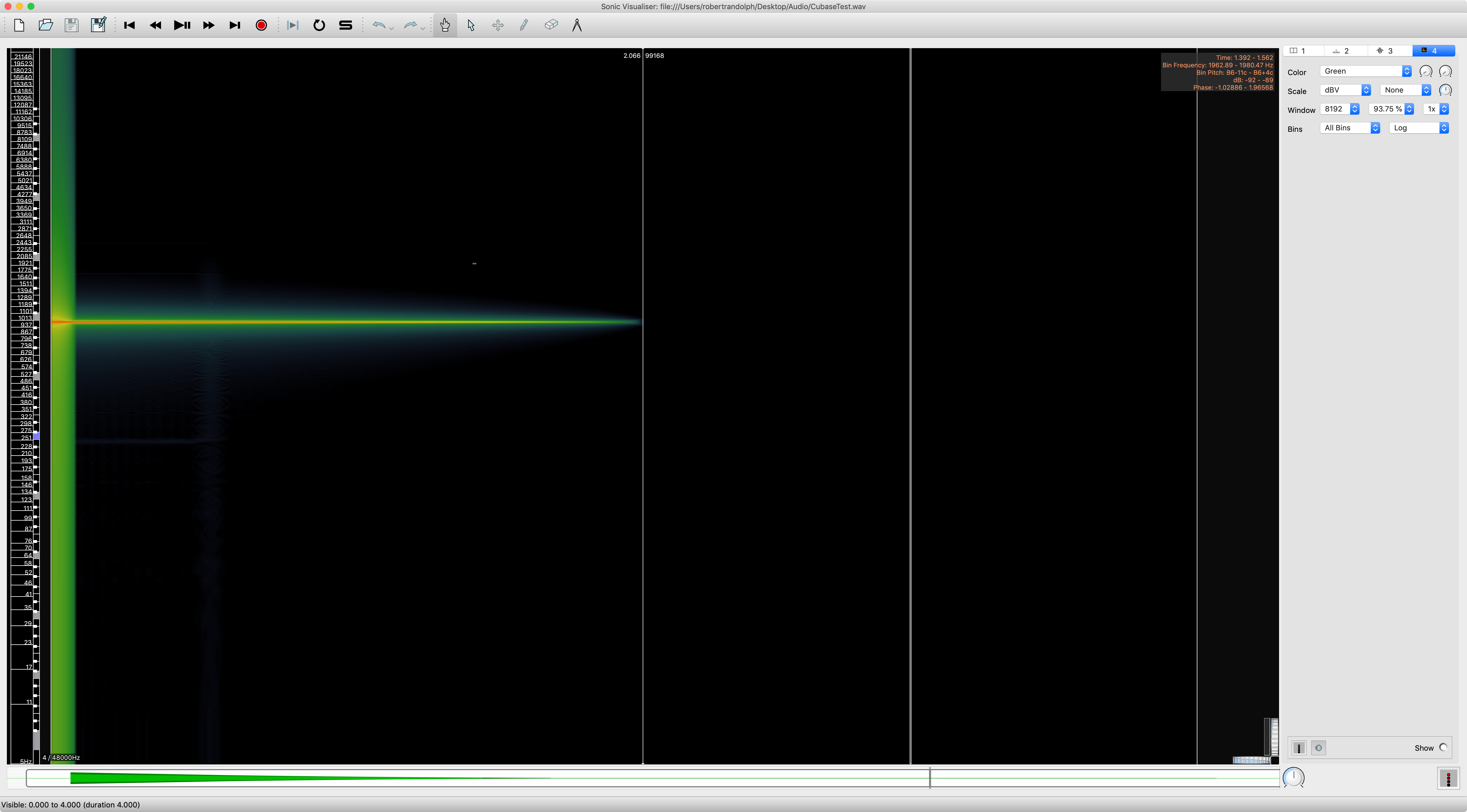Click the playback volume dial

(x=1293, y=777)
